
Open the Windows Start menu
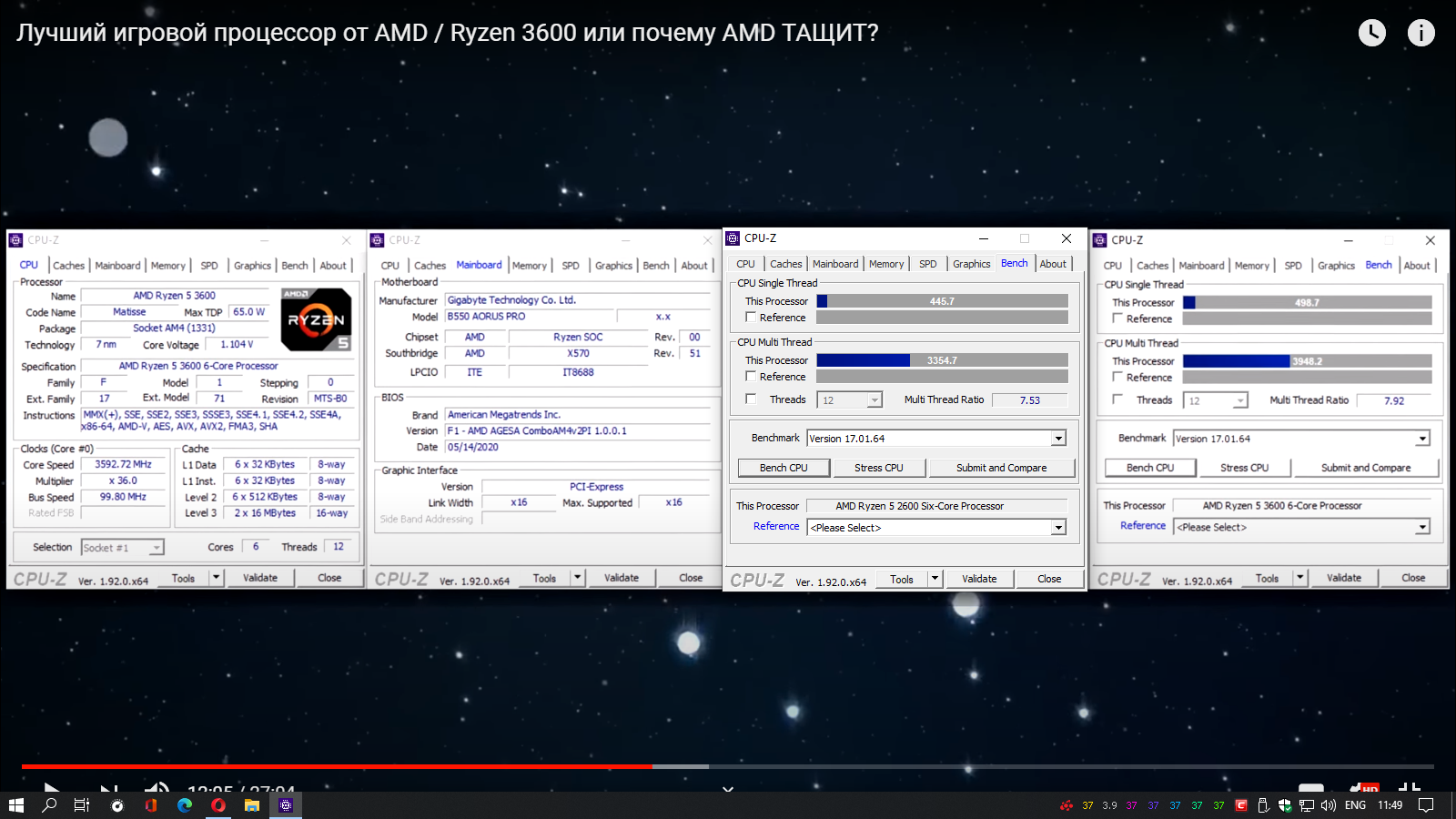click(15, 805)
